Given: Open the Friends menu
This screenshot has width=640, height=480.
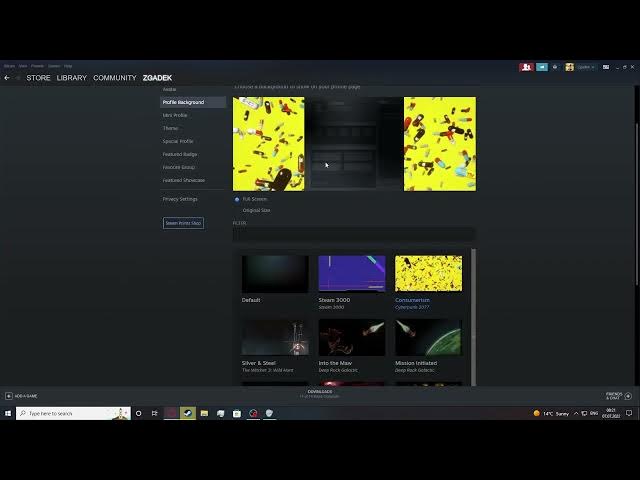Looking at the screenshot, I should pos(38,66).
